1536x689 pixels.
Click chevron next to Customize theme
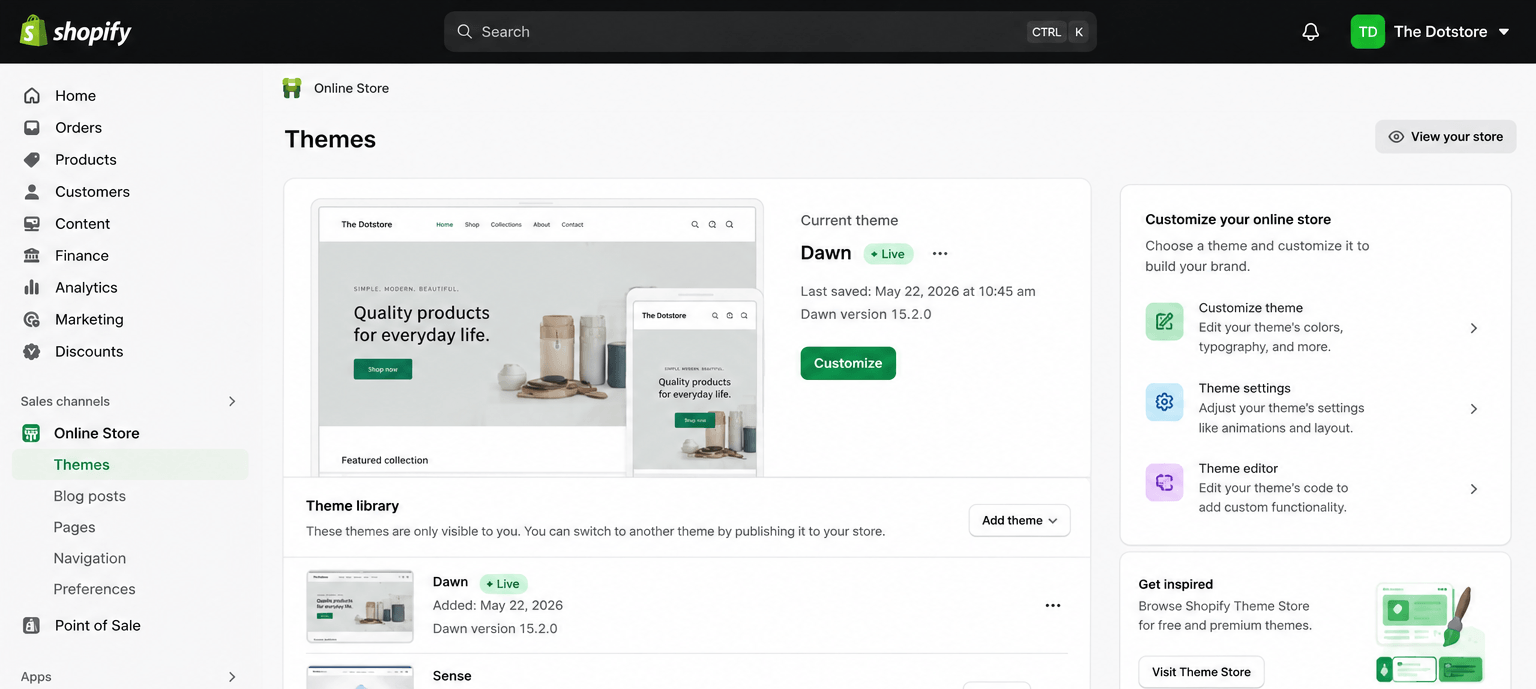point(1474,328)
